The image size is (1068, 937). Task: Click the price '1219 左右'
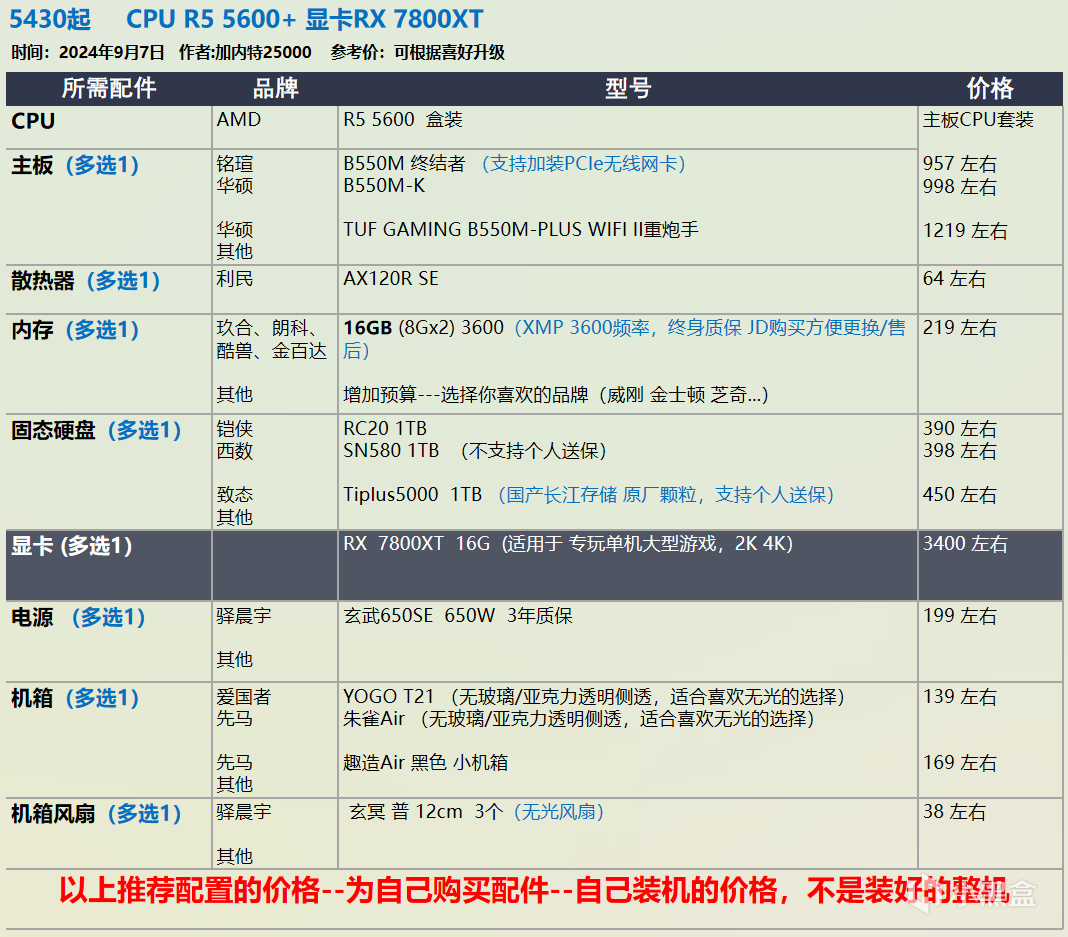pyautogui.click(x=965, y=230)
